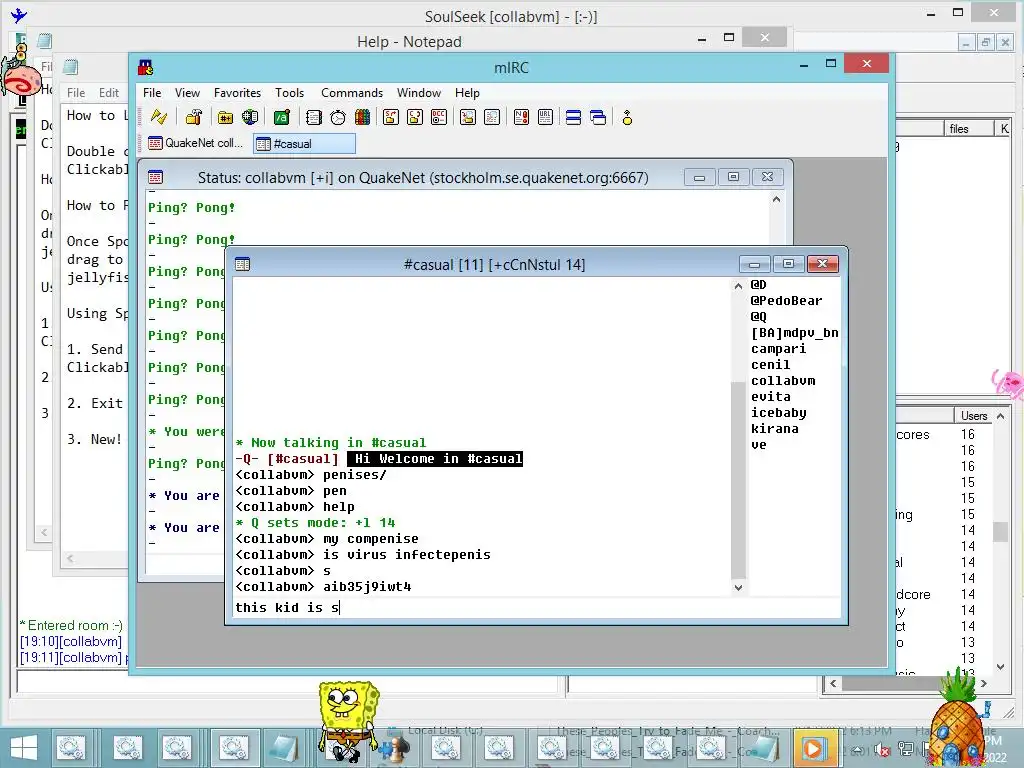1024x768 pixels.
Task: Click SoulSeek horizontal scrollbar left arrow
Action: point(833,684)
